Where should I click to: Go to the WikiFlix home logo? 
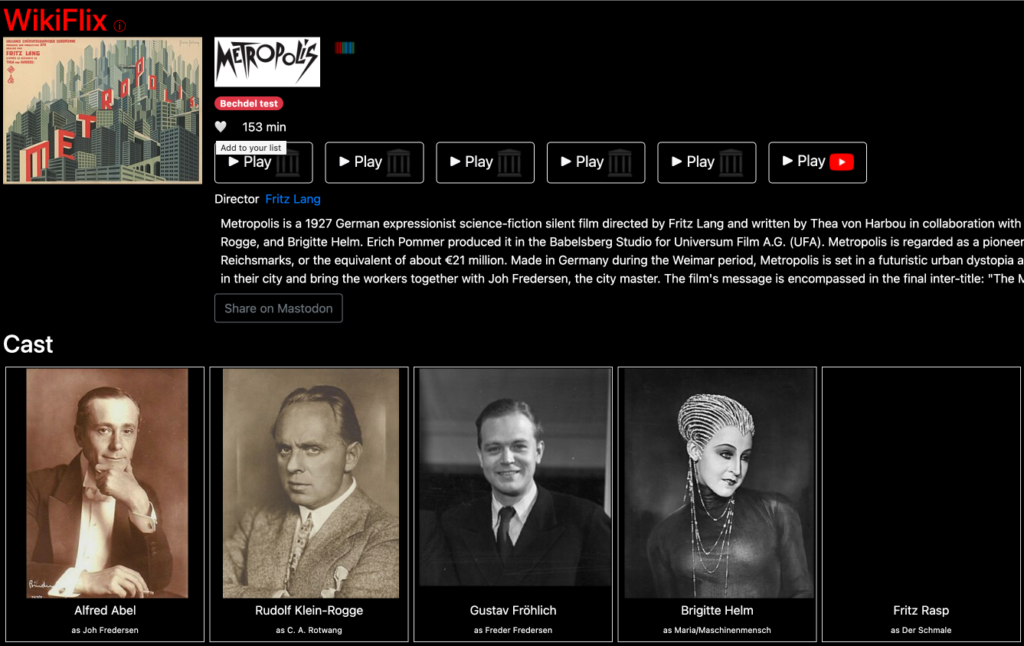[56, 21]
